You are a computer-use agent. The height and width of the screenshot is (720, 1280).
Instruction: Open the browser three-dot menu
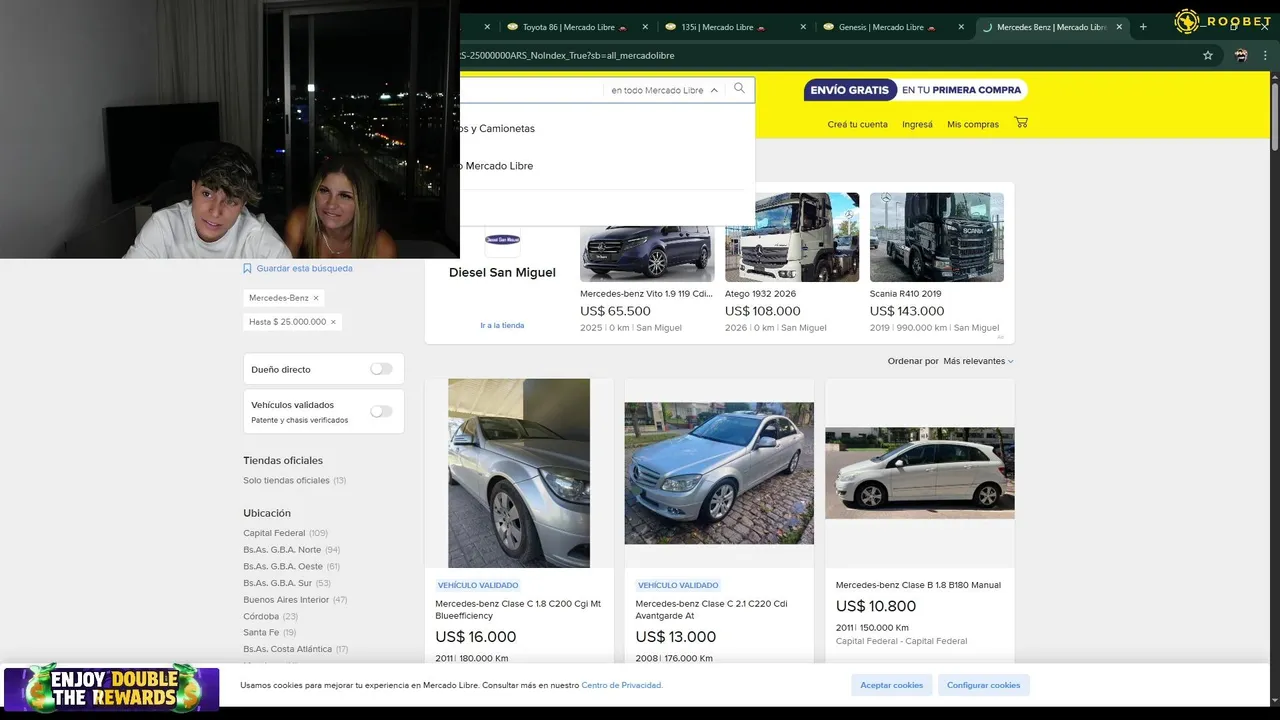coord(1266,56)
